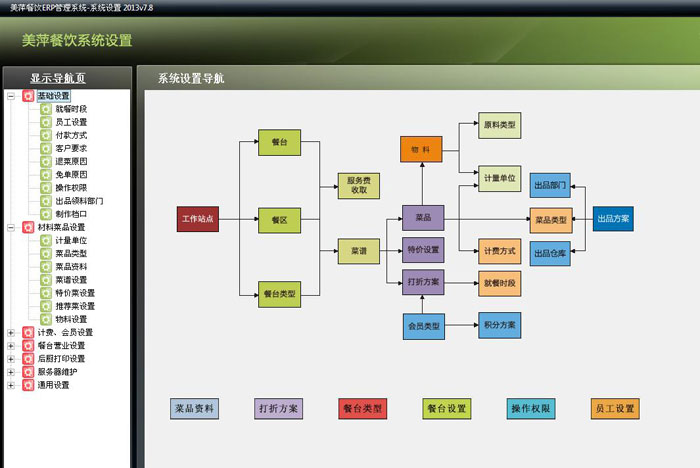The width and height of the screenshot is (700, 468).
Task: Select 推荐菜设置 in the navigation tree
Action: tap(75, 306)
